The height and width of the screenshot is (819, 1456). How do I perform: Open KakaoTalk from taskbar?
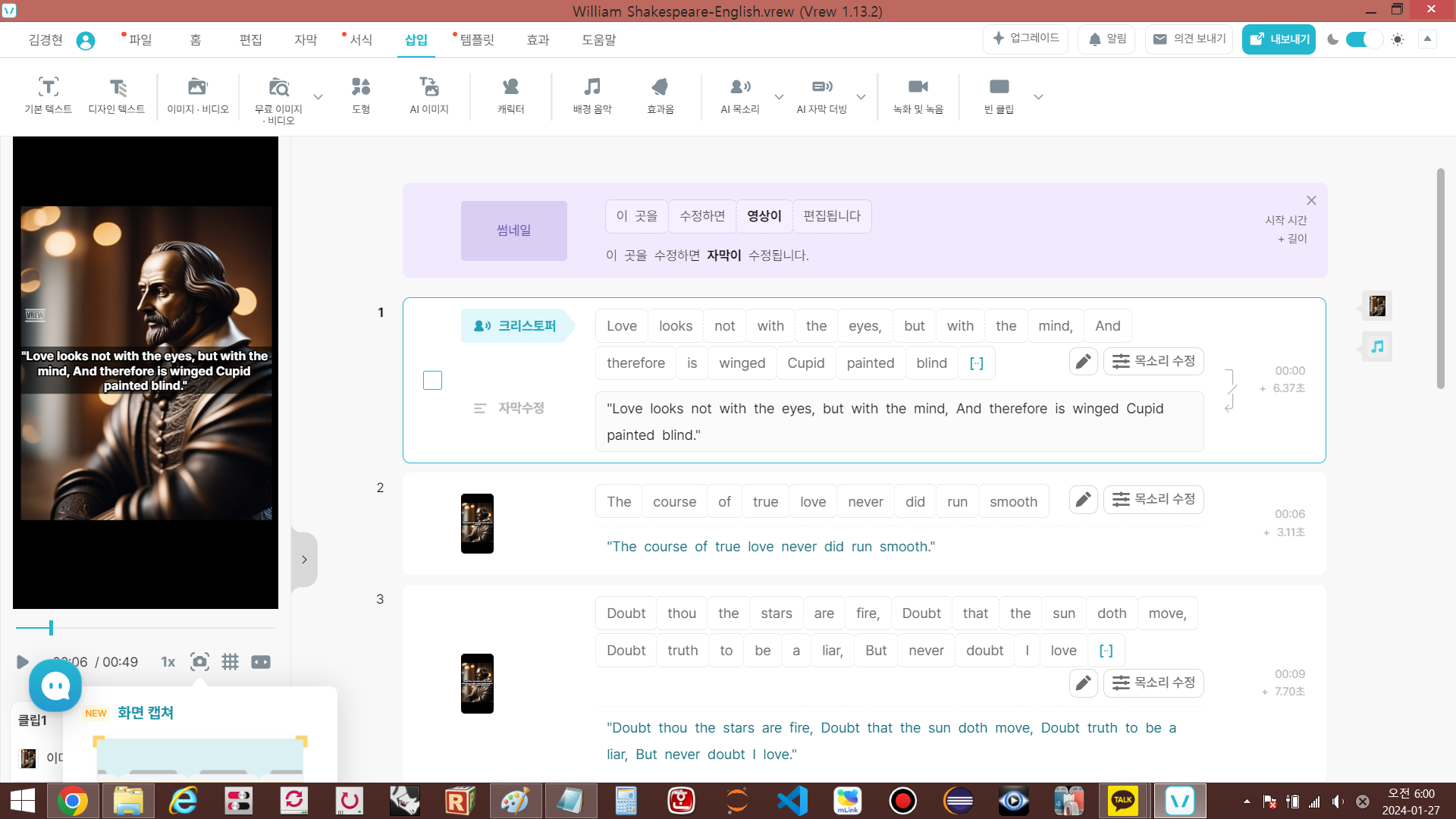[x=1123, y=801]
